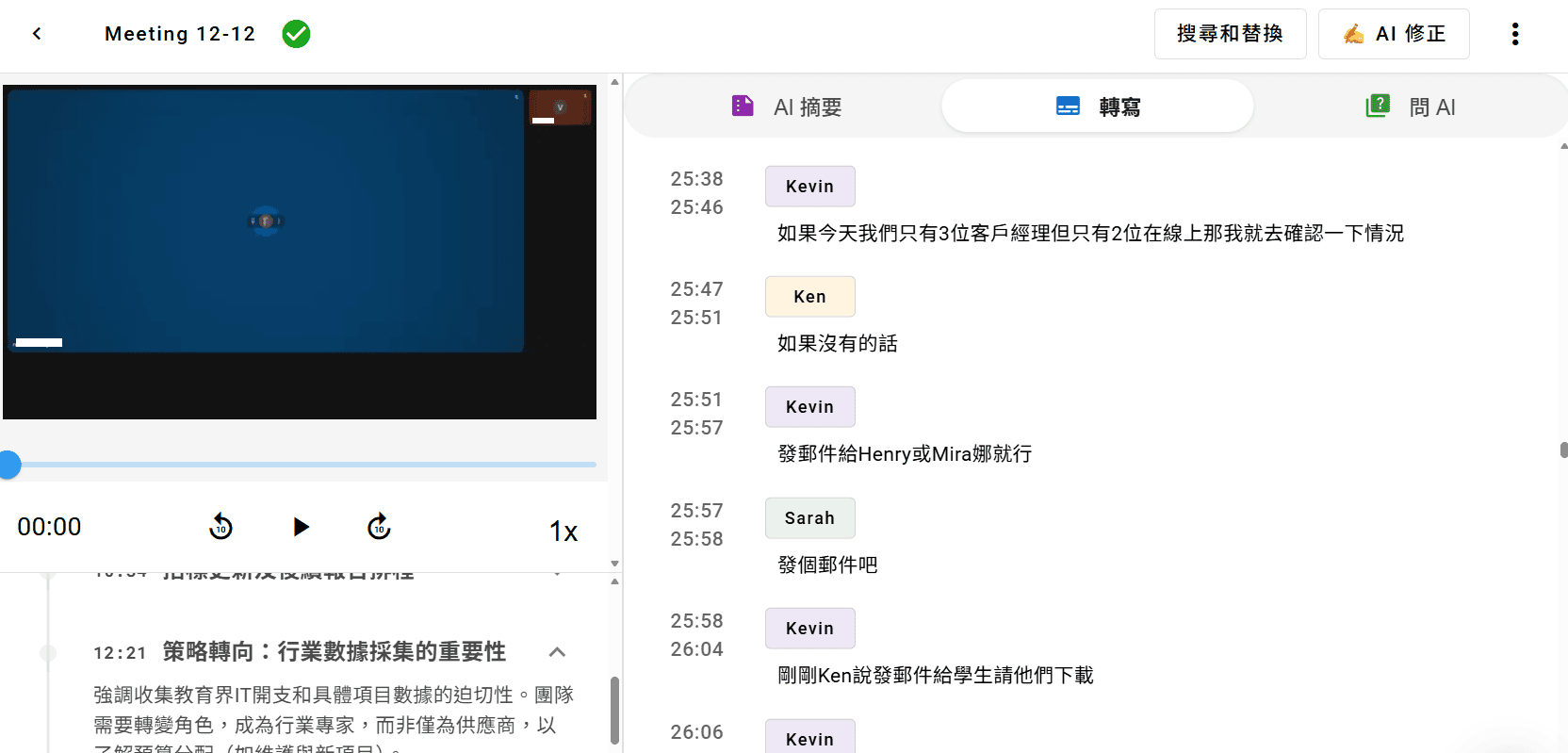
Task: Change the 1x playback speed
Action: click(563, 532)
